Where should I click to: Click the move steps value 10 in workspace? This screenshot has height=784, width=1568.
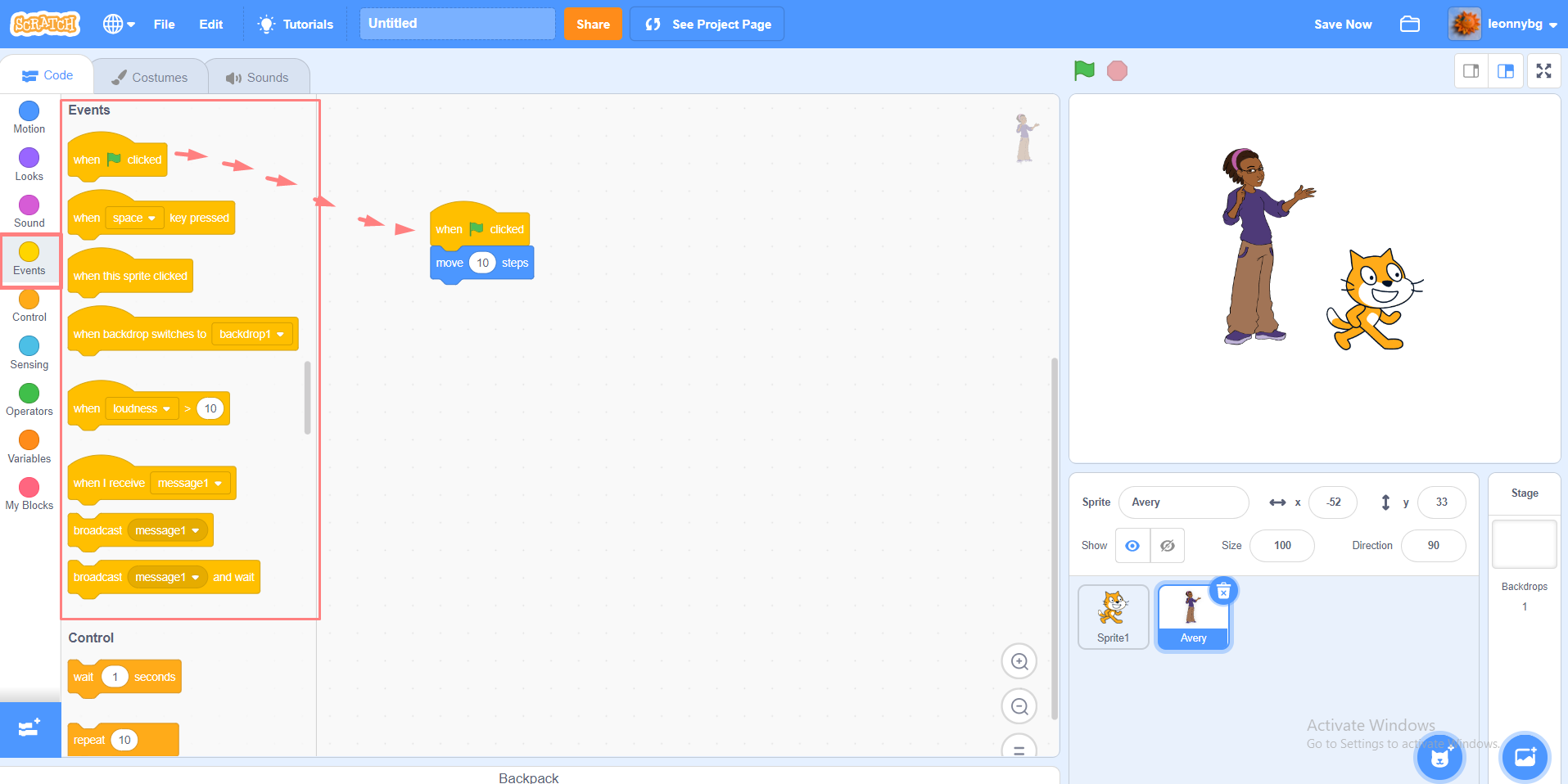coord(483,263)
